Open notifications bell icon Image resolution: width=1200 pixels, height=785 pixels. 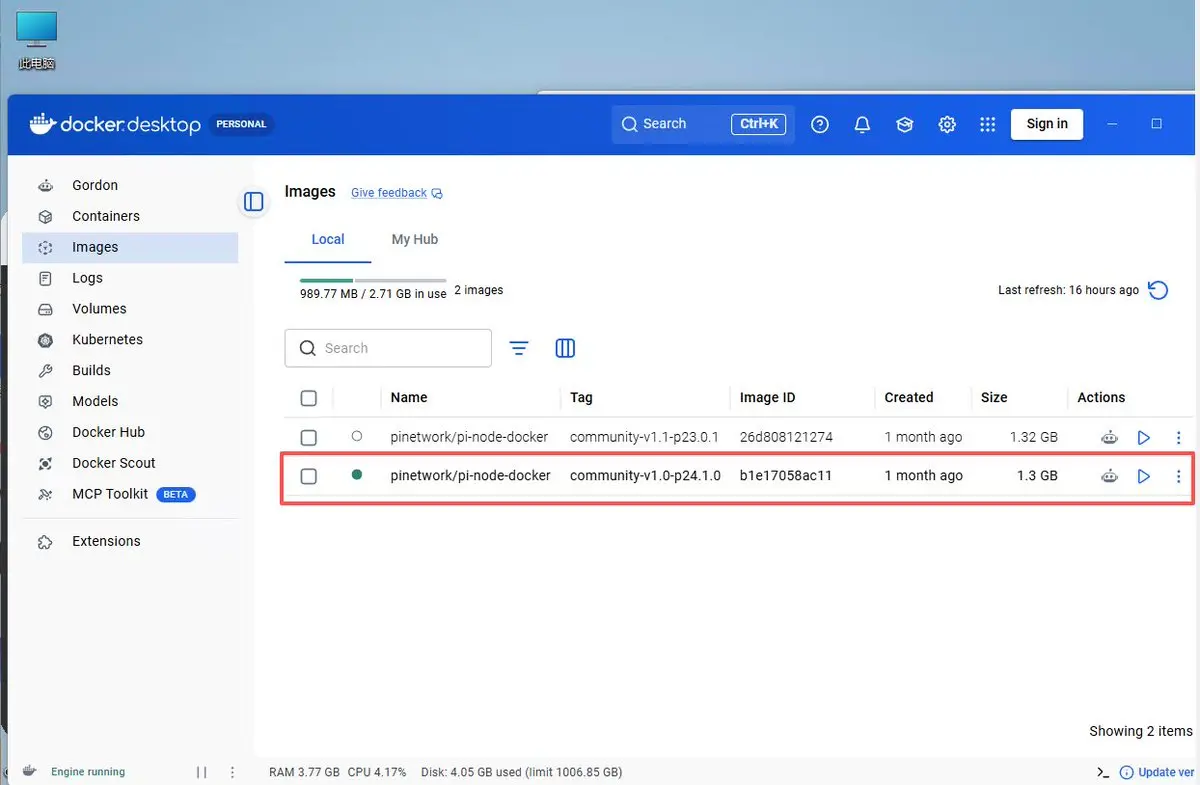[x=862, y=124]
